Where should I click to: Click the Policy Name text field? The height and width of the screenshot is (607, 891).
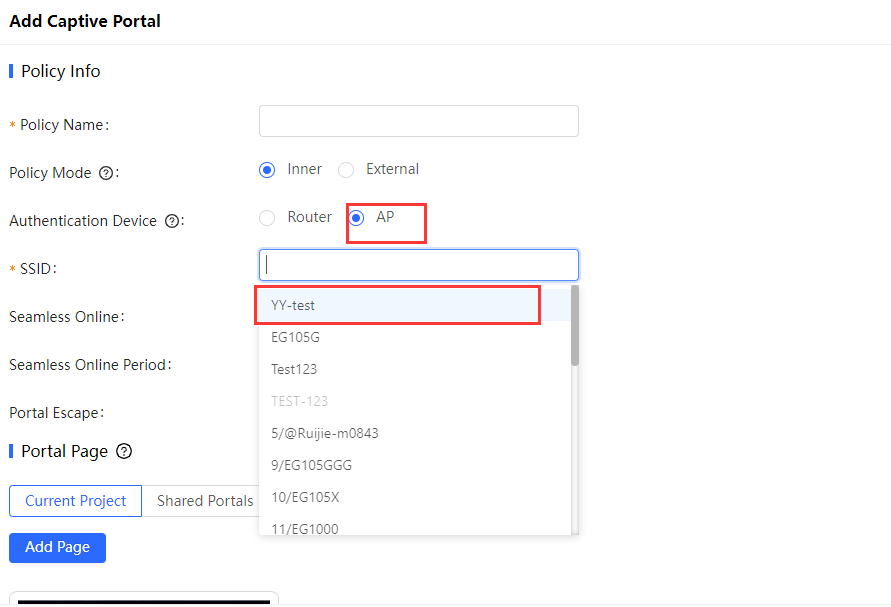coord(418,121)
